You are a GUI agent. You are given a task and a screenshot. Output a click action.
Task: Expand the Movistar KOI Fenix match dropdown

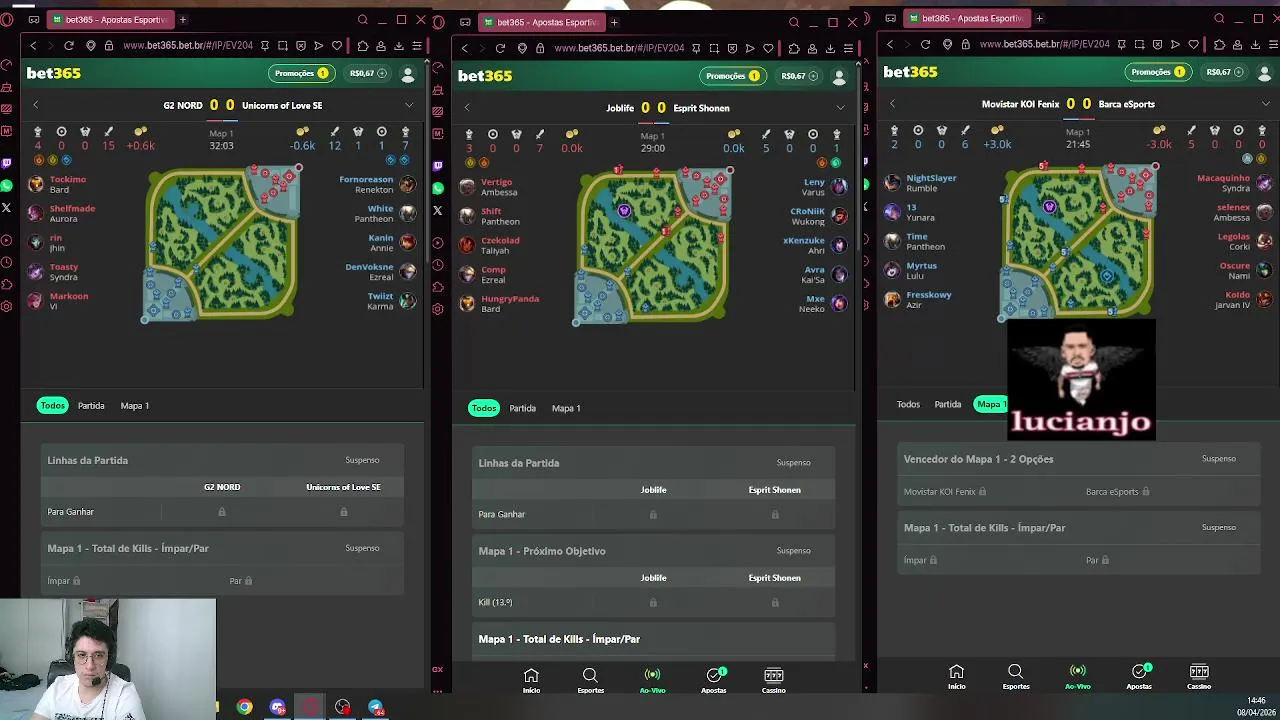coord(1265,104)
